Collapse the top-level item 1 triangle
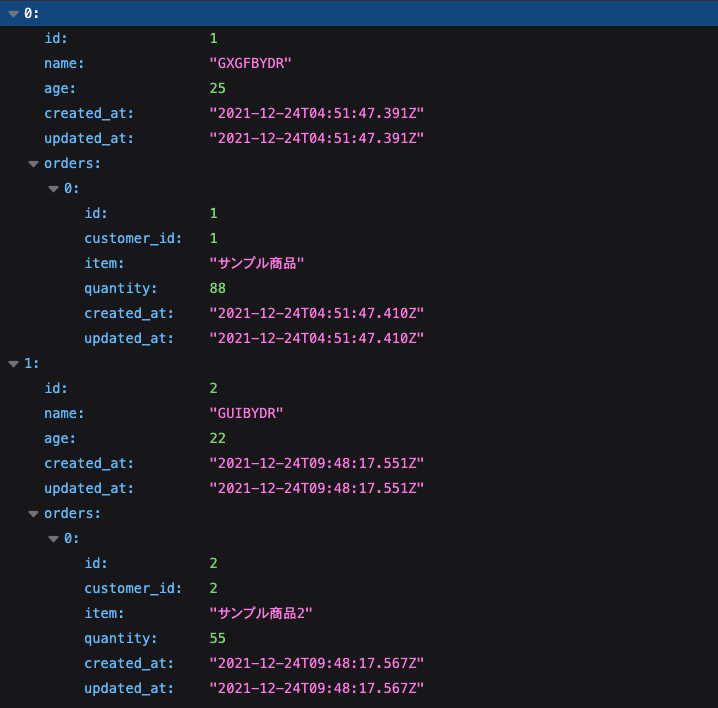The width and height of the screenshot is (718, 708). click(x=13, y=363)
